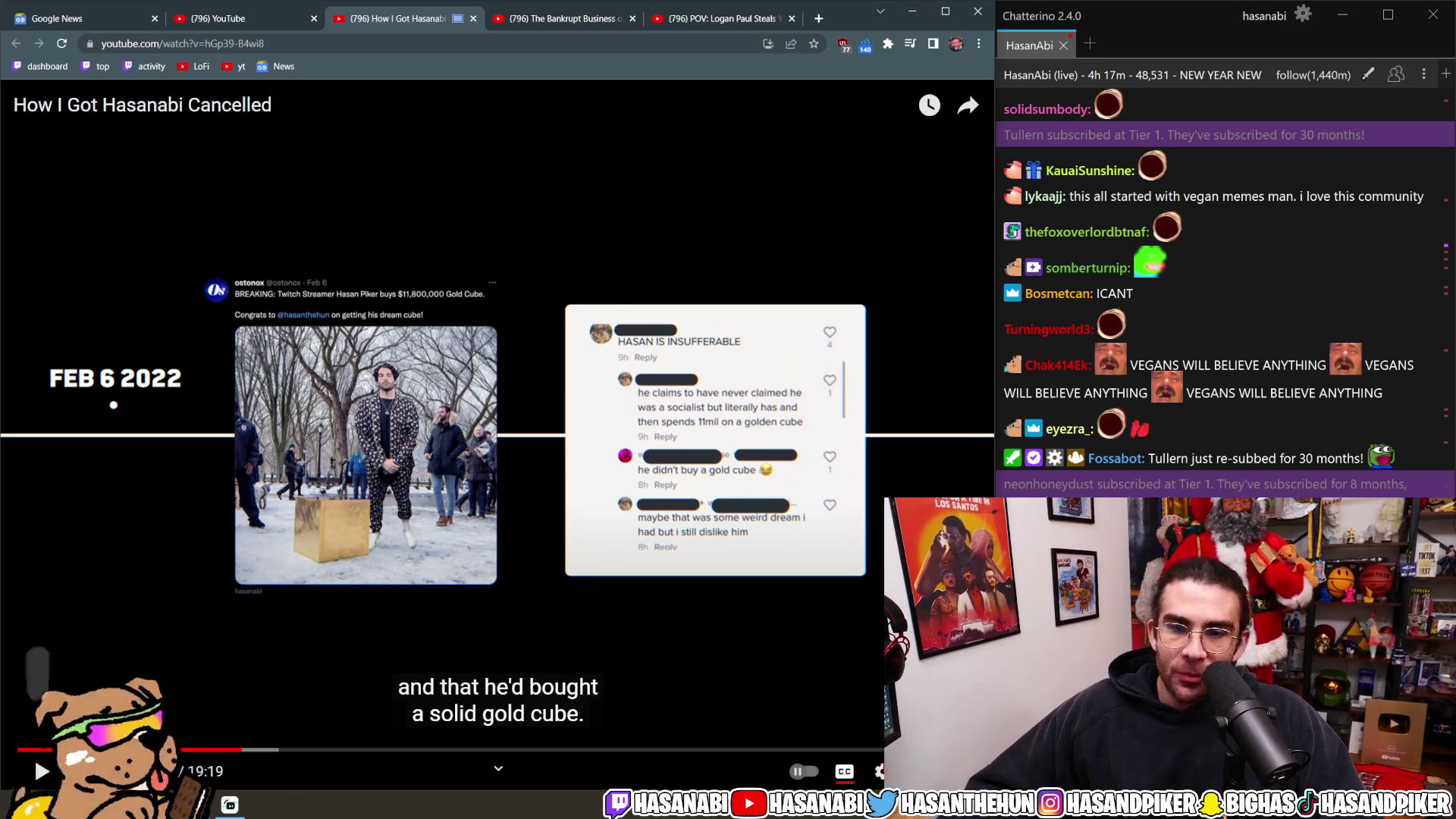This screenshot has height=819, width=1456.
Task: Click the browser extensions puzzle icon
Action: click(887, 43)
